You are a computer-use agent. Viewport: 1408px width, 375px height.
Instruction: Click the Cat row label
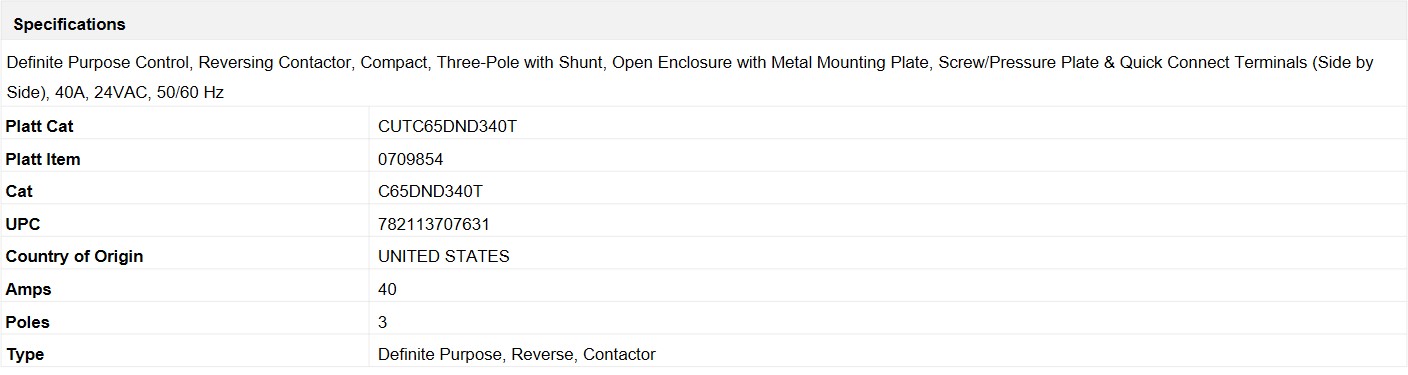[19, 191]
